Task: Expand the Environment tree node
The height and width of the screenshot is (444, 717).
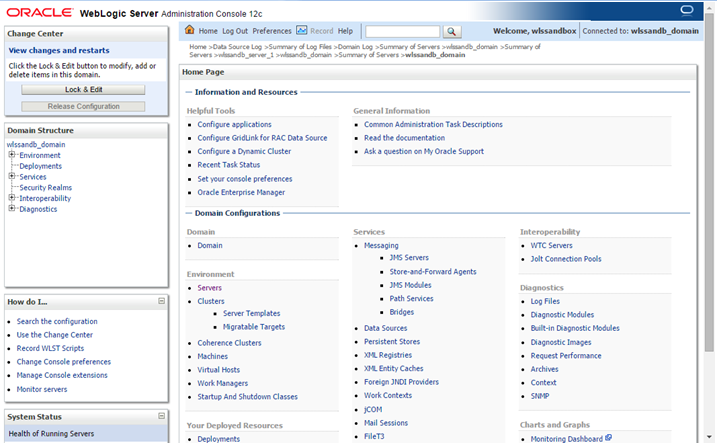Action: coord(12,155)
